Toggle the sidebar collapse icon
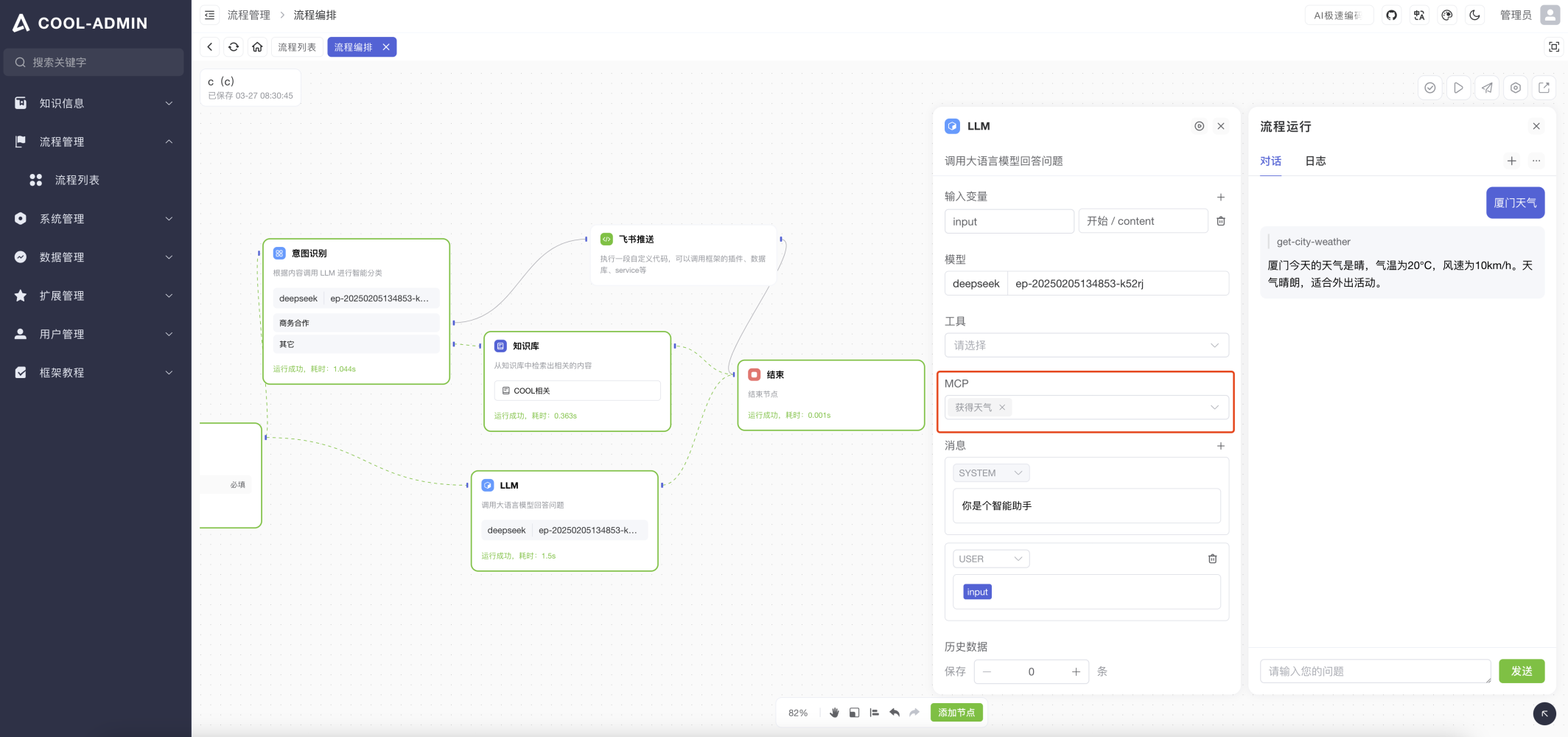The height and width of the screenshot is (737, 1568). (x=210, y=15)
